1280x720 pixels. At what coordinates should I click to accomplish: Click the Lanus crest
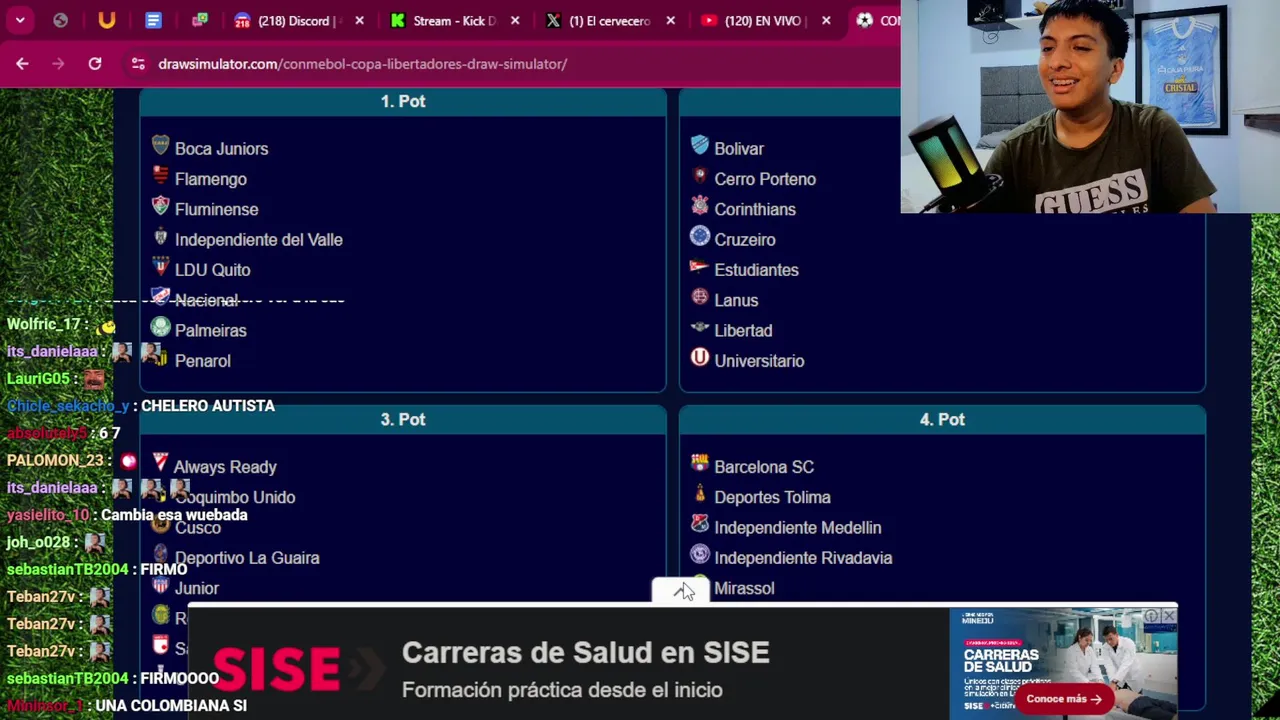[700, 297]
